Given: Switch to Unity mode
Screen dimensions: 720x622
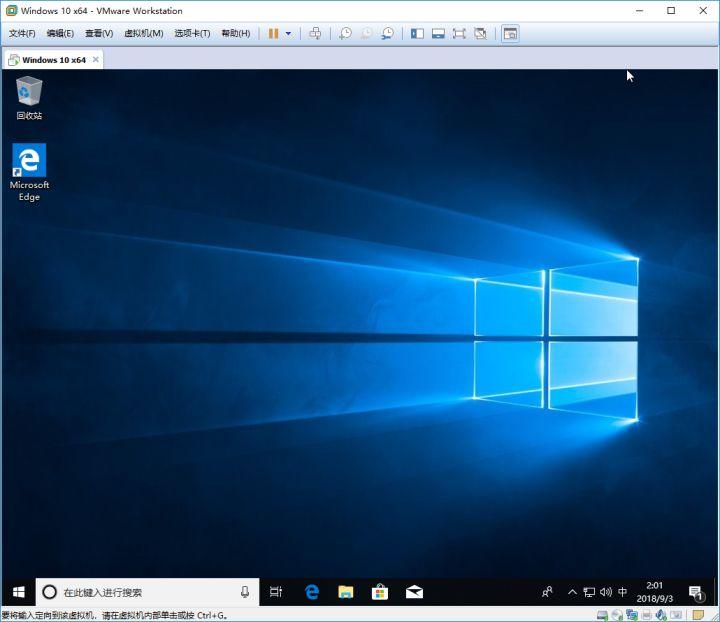Looking at the screenshot, I should point(480,34).
